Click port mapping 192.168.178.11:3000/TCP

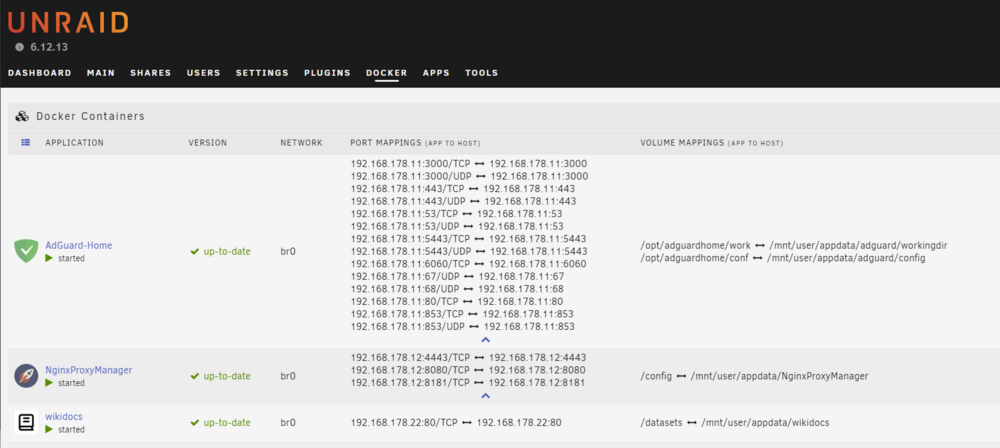coord(469,163)
